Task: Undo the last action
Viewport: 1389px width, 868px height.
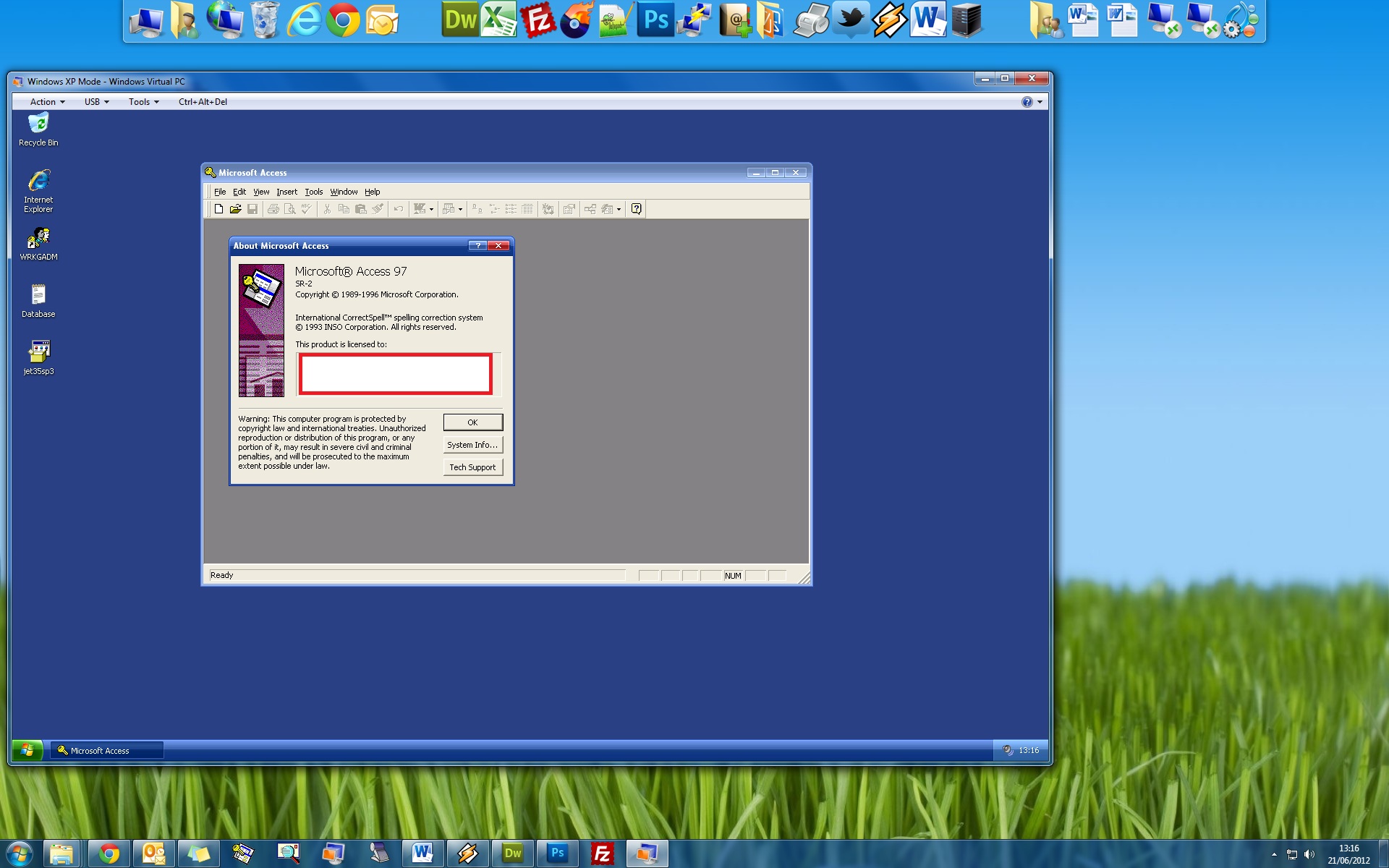Action: (399, 209)
